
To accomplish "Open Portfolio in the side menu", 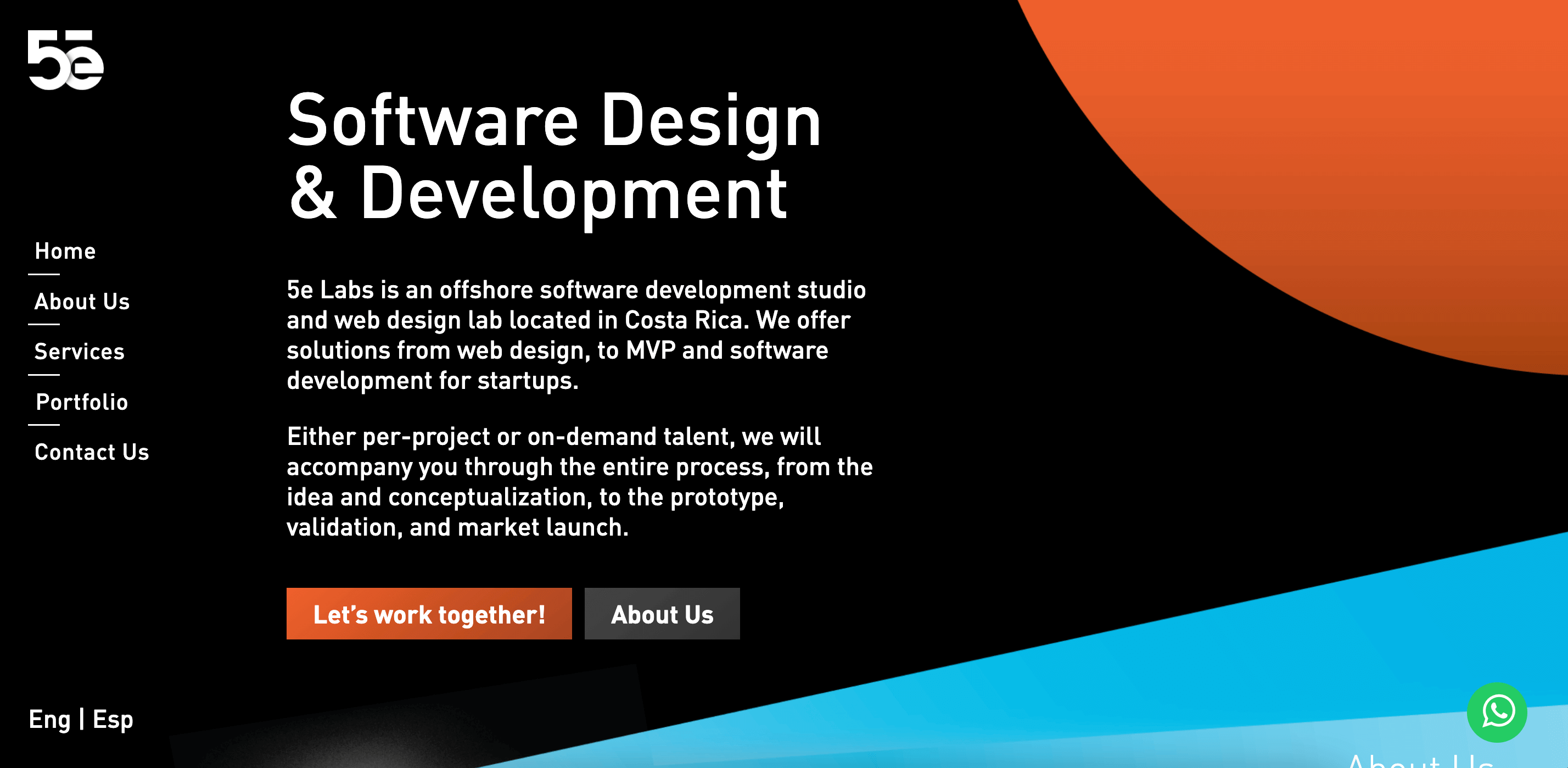I will [82, 402].
